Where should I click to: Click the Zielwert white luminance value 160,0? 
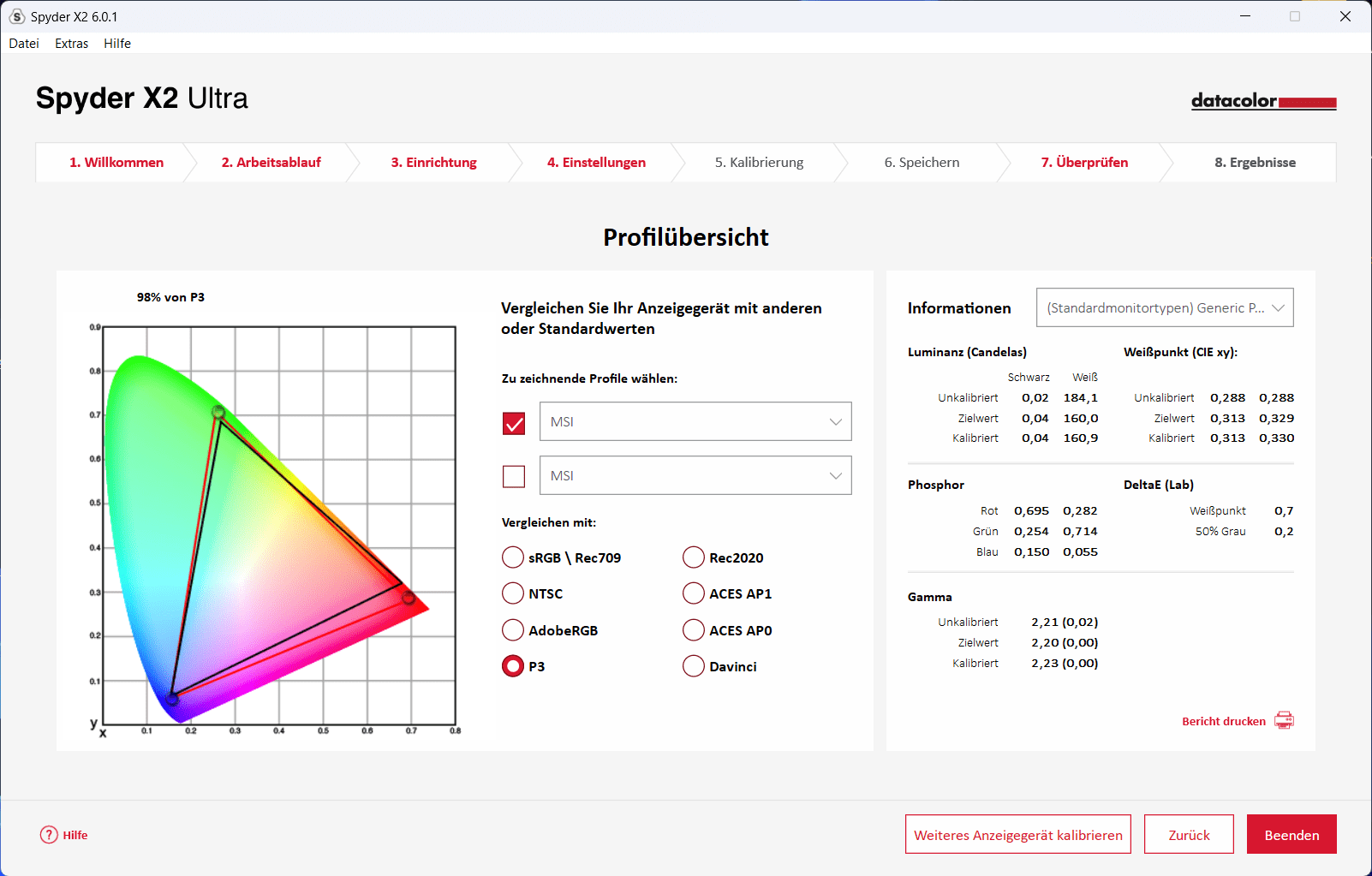coord(1081,418)
